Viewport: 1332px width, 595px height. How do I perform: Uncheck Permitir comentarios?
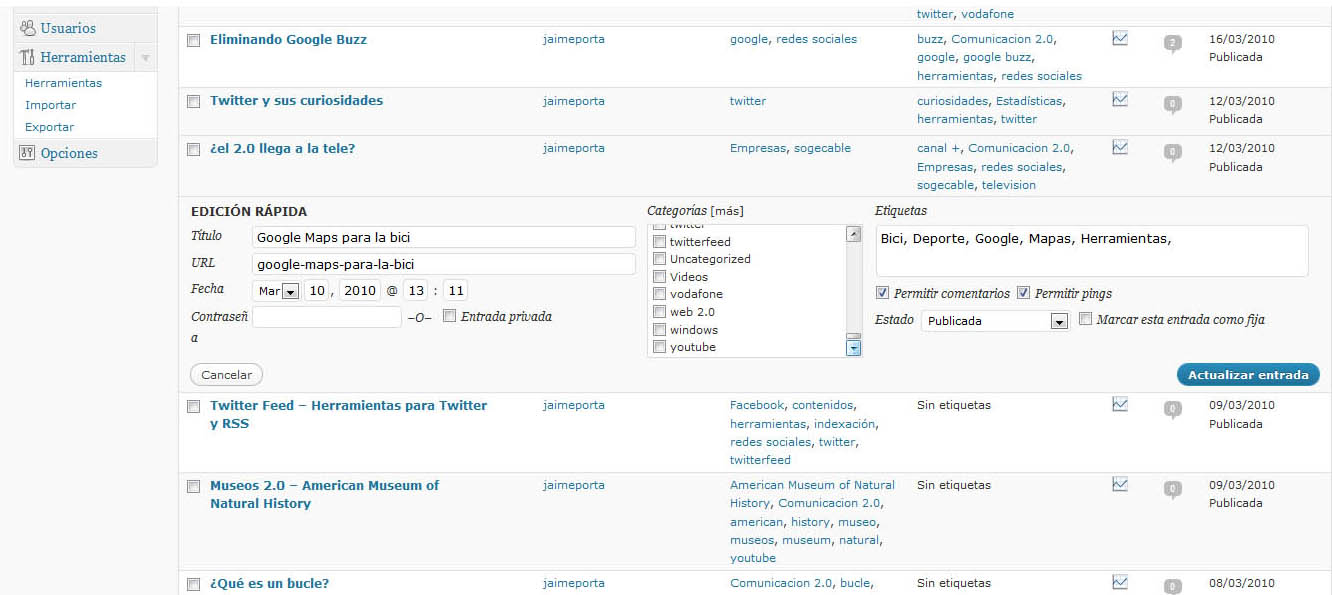coord(882,293)
